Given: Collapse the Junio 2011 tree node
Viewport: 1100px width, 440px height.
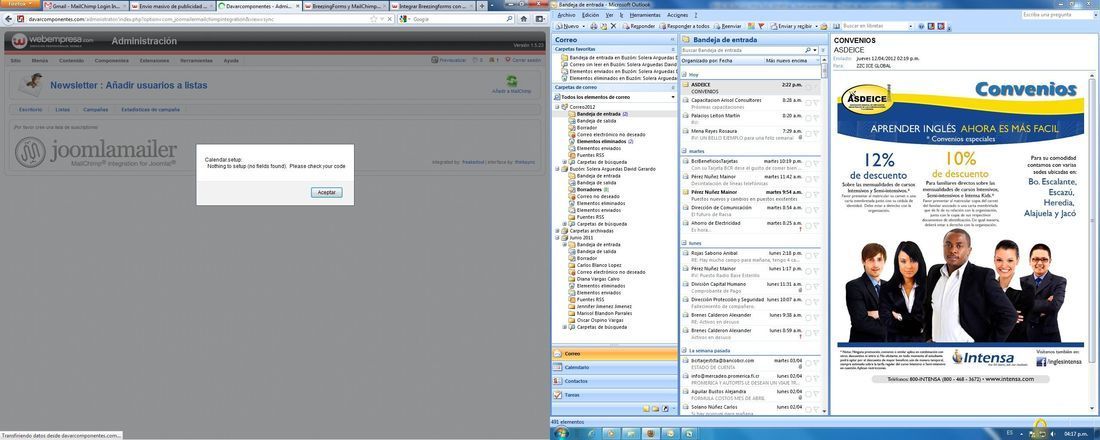Looking at the screenshot, I should [x=557, y=237].
